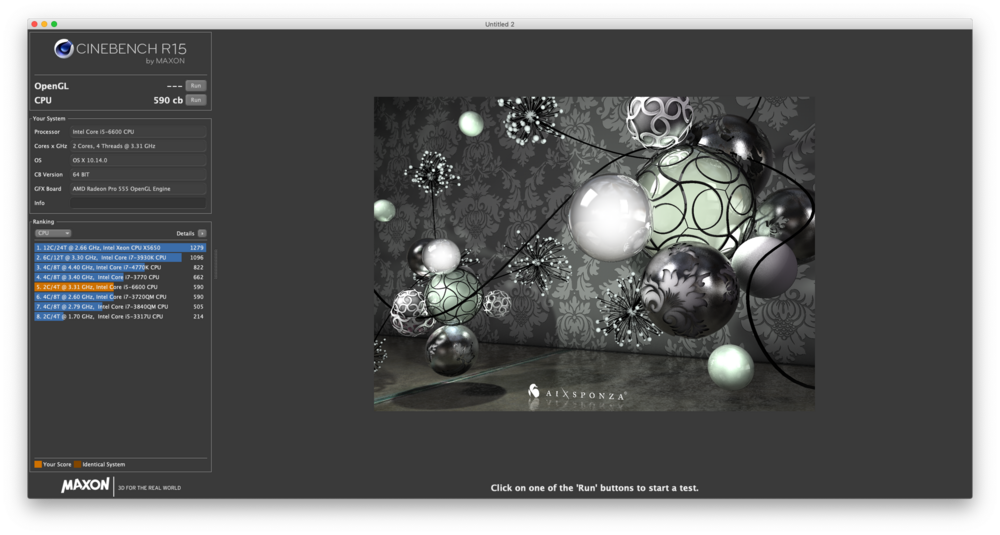The image size is (1000, 535).
Task: Click the orange Your Score legend swatch
Action: coord(38,464)
